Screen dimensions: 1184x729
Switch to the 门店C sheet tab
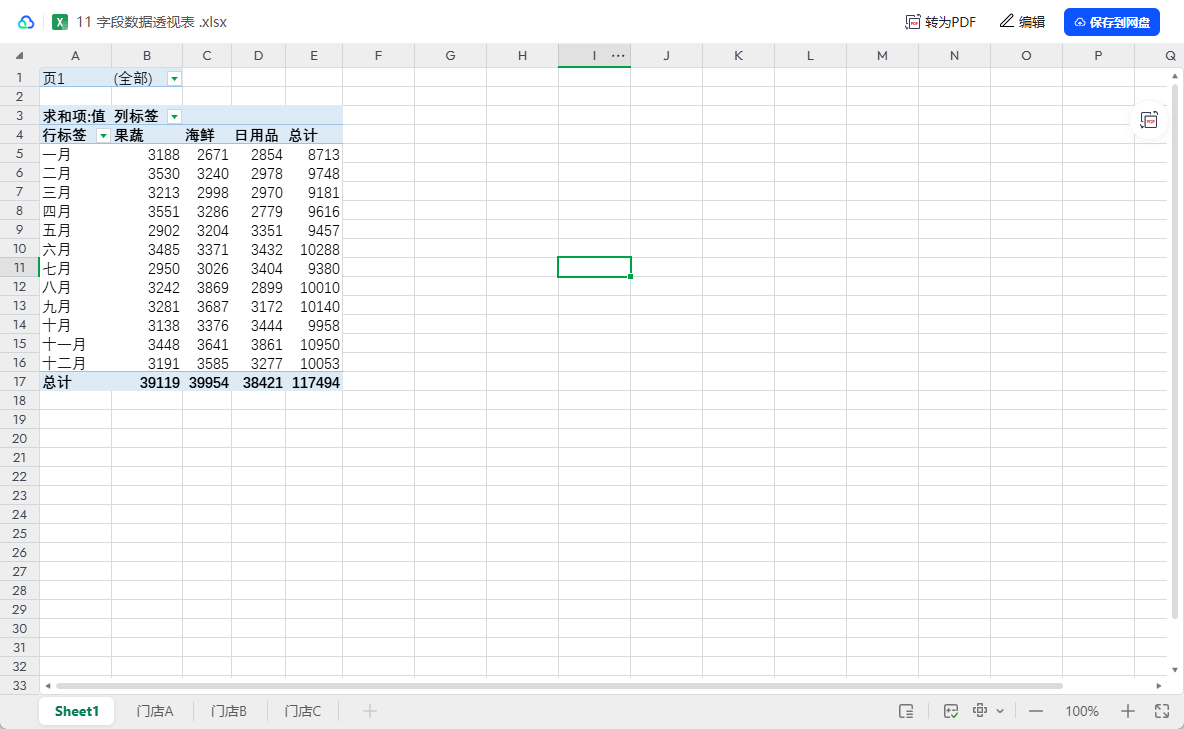(x=302, y=711)
